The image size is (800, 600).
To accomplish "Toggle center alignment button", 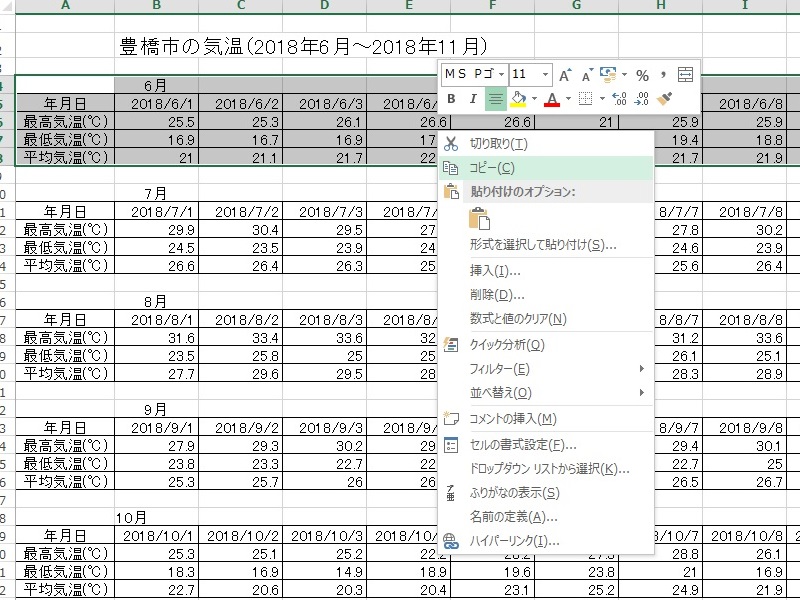I will tap(495, 99).
